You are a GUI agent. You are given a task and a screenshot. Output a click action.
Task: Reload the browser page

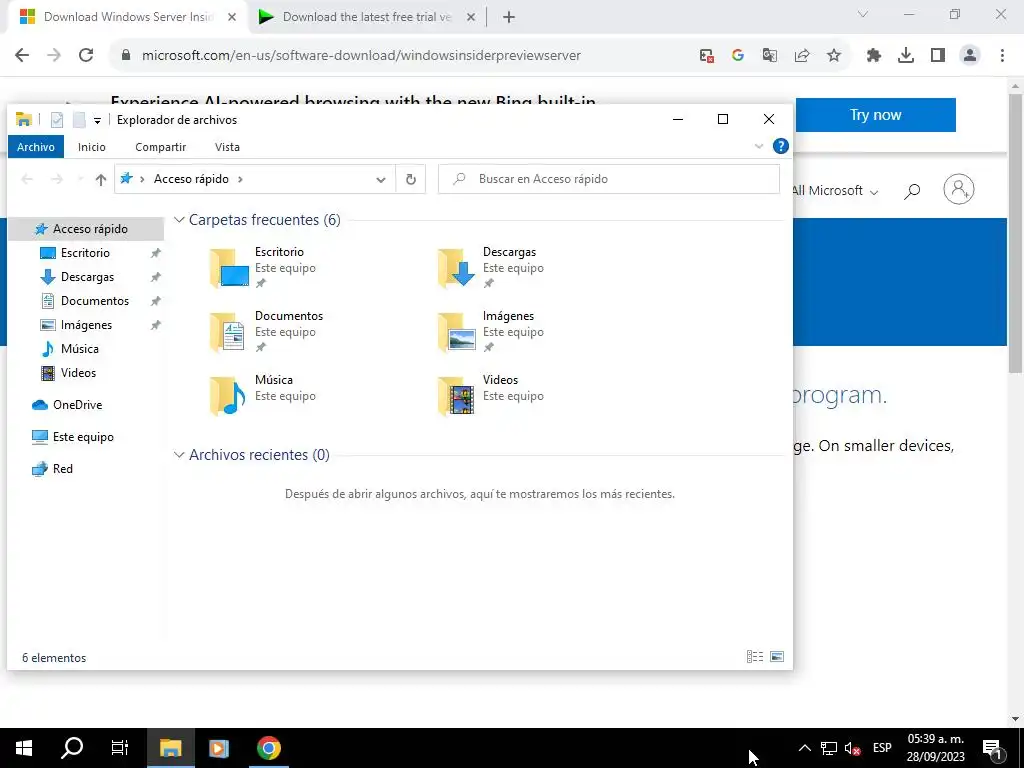86,56
